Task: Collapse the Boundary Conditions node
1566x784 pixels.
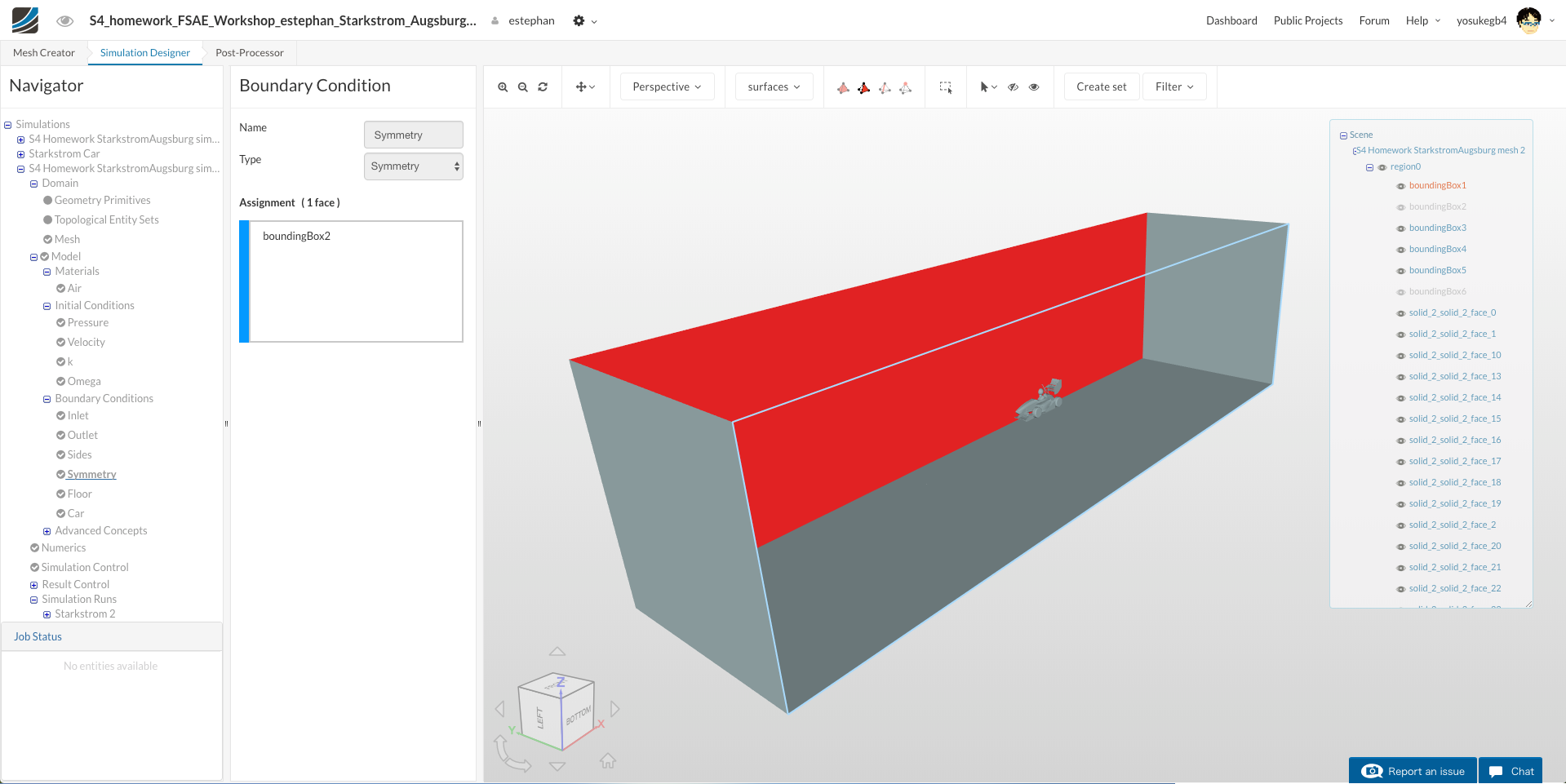Action: tap(47, 399)
